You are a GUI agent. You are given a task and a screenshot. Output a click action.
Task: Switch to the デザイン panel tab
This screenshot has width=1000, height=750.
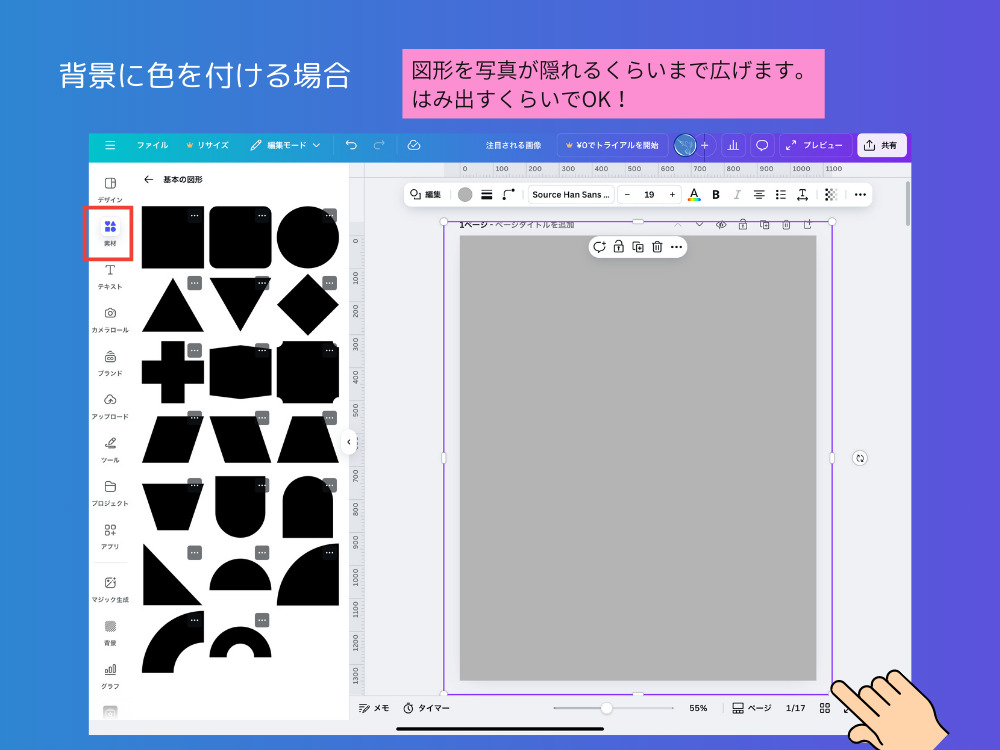[x=110, y=185]
